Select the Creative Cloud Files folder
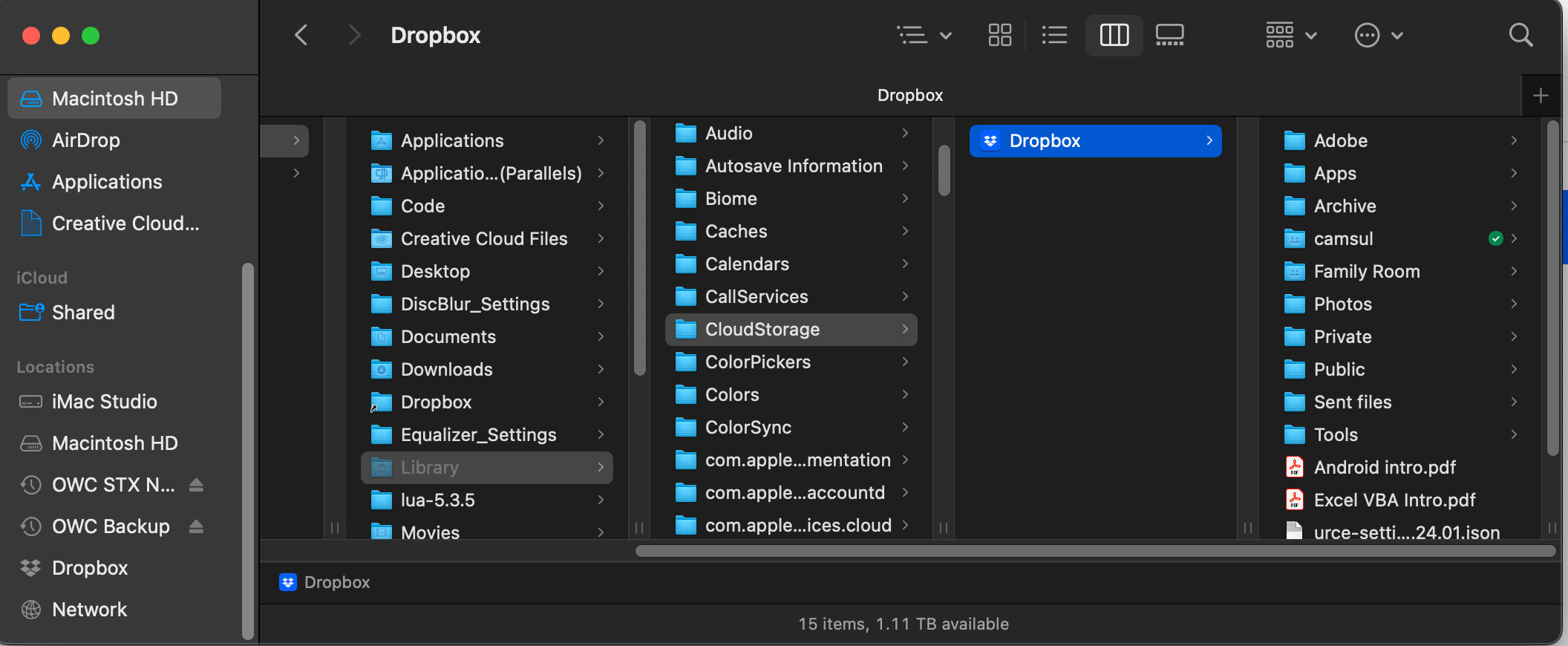The image size is (1568, 646). point(487,238)
